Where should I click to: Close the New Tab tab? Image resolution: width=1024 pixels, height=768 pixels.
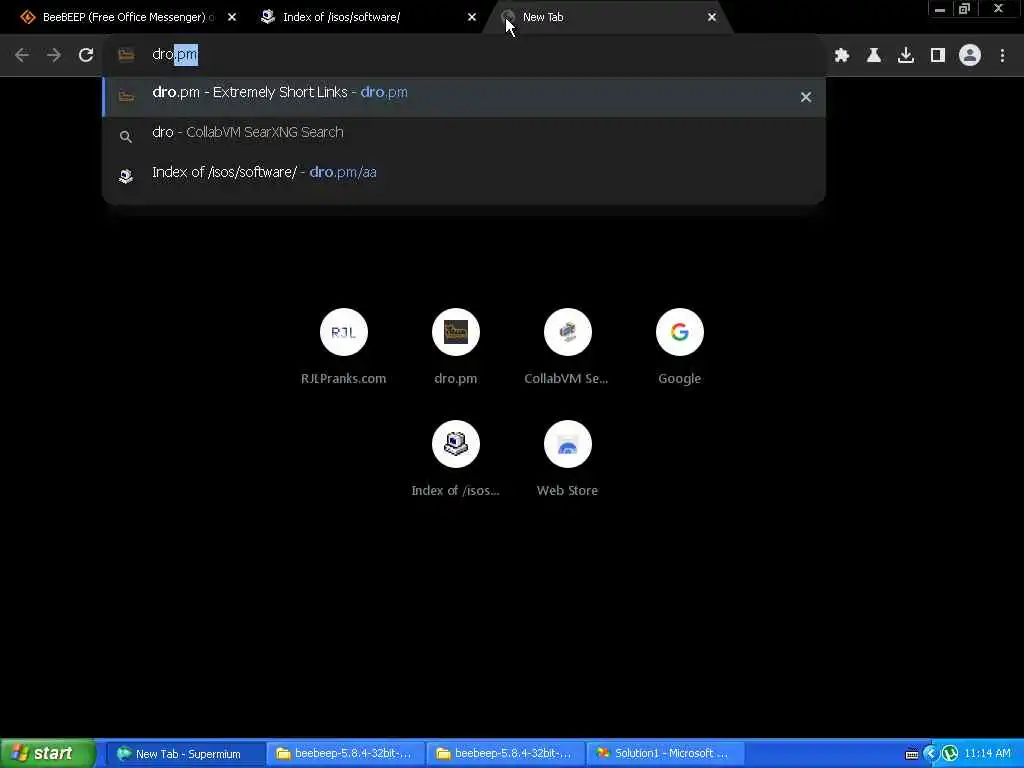[712, 17]
